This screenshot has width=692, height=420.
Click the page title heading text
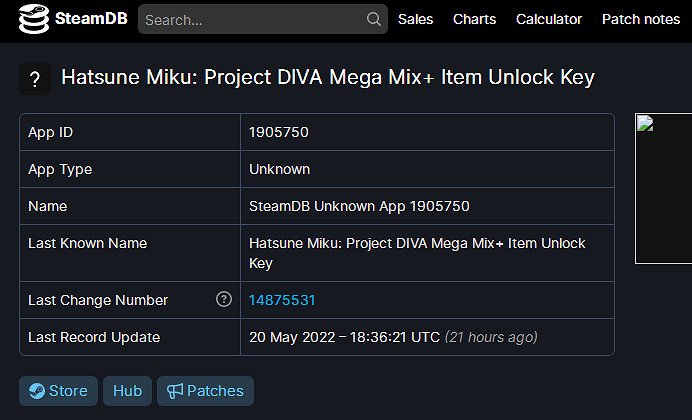pyautogui.click(x=328, y=79)
